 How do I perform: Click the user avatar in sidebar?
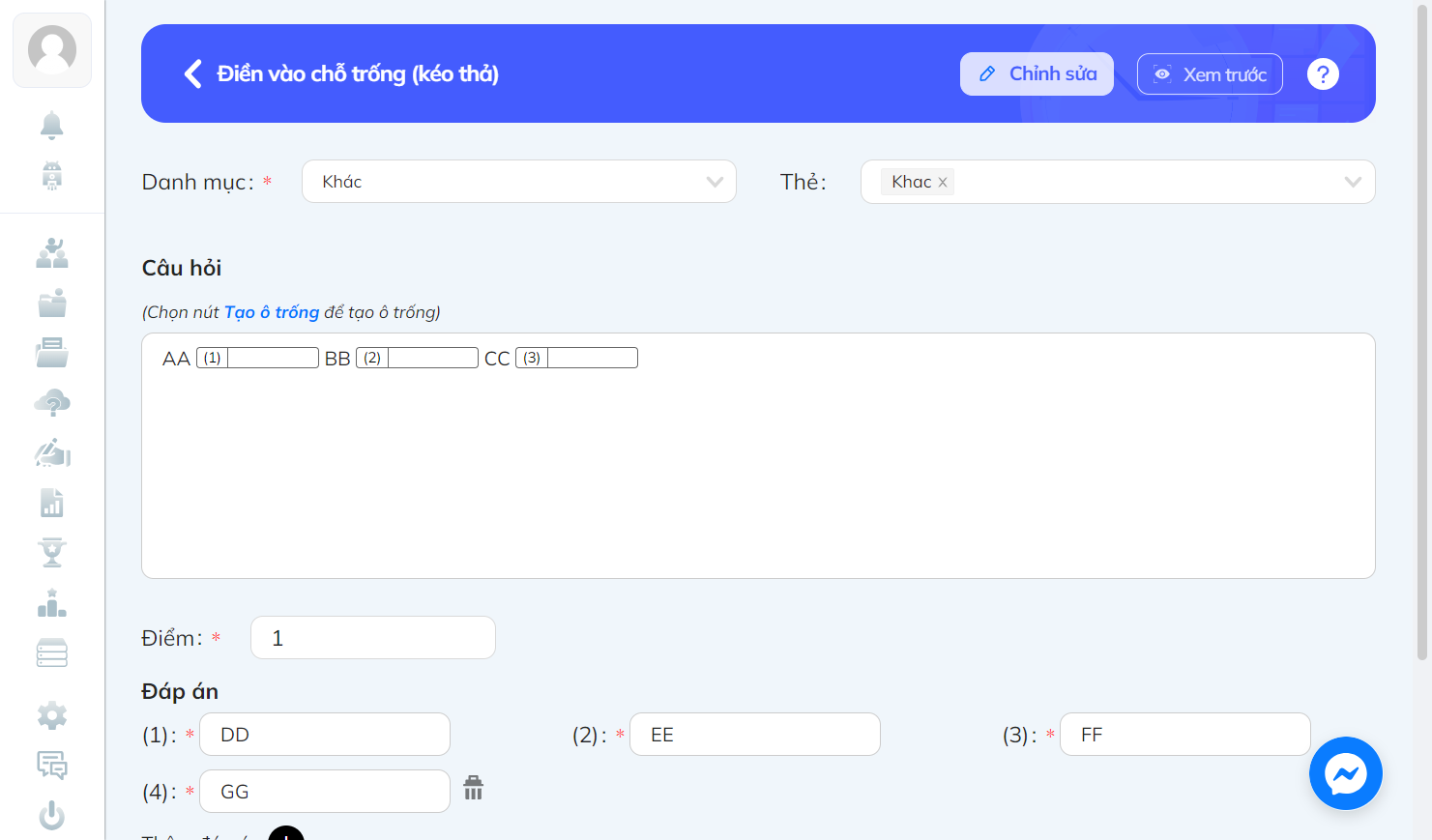(x=52, y=50)
